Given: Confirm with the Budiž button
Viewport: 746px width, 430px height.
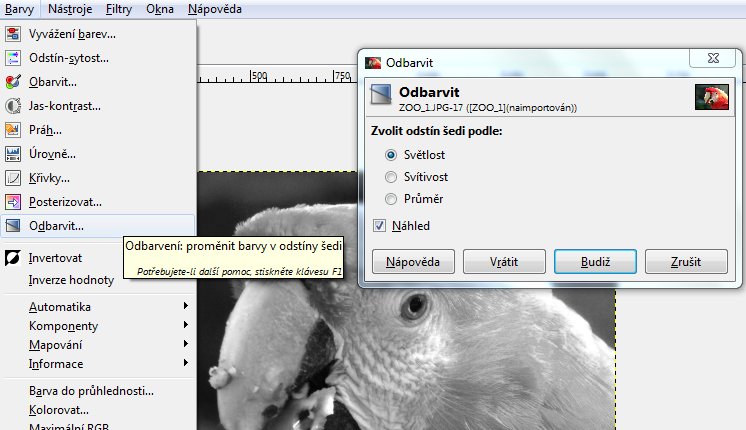Looking at the screenshot, I should [595, 262].
